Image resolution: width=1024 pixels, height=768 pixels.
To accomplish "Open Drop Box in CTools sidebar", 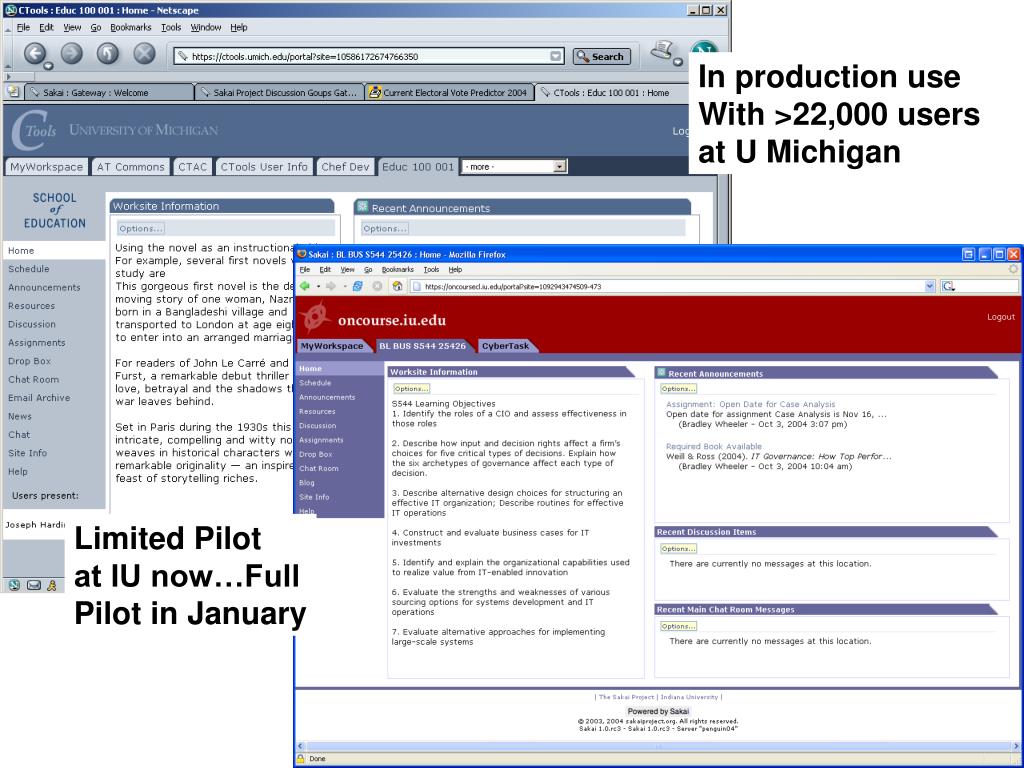I will [x=29, y=360].
